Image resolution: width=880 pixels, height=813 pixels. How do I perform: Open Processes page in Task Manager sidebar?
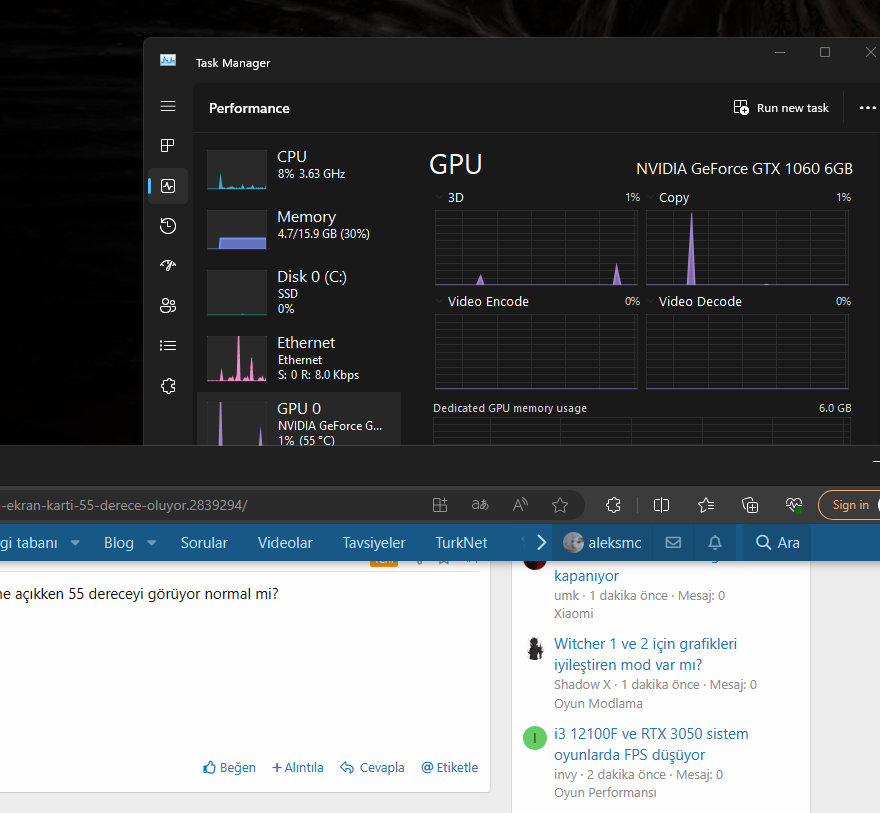(x=168, y=146)
